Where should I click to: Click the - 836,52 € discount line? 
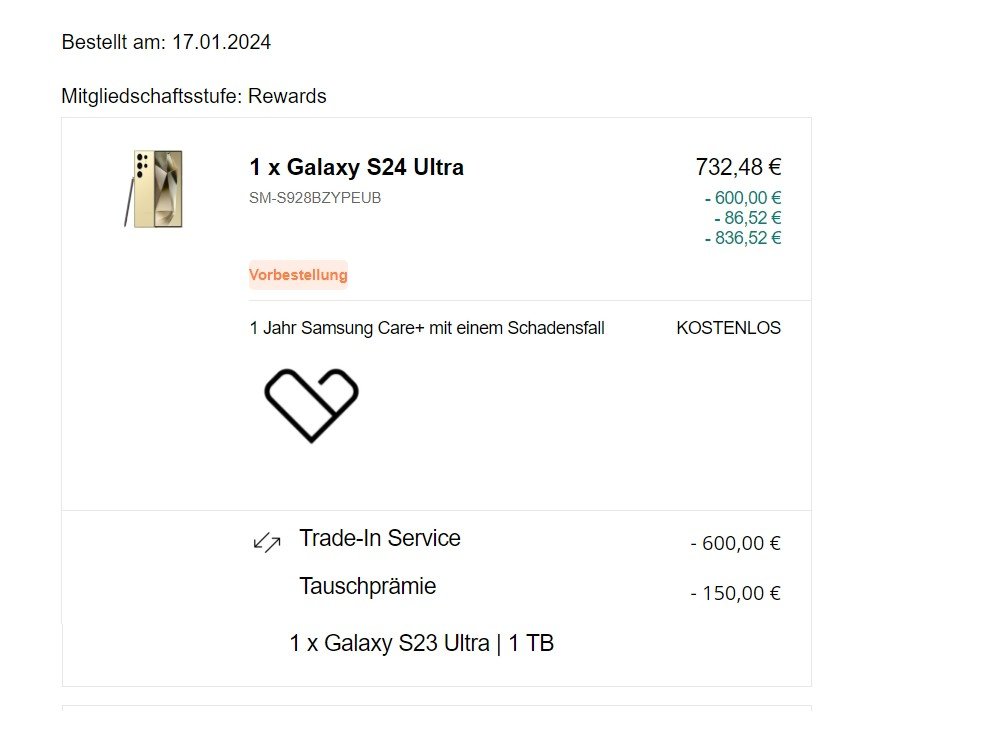[743, 238]
